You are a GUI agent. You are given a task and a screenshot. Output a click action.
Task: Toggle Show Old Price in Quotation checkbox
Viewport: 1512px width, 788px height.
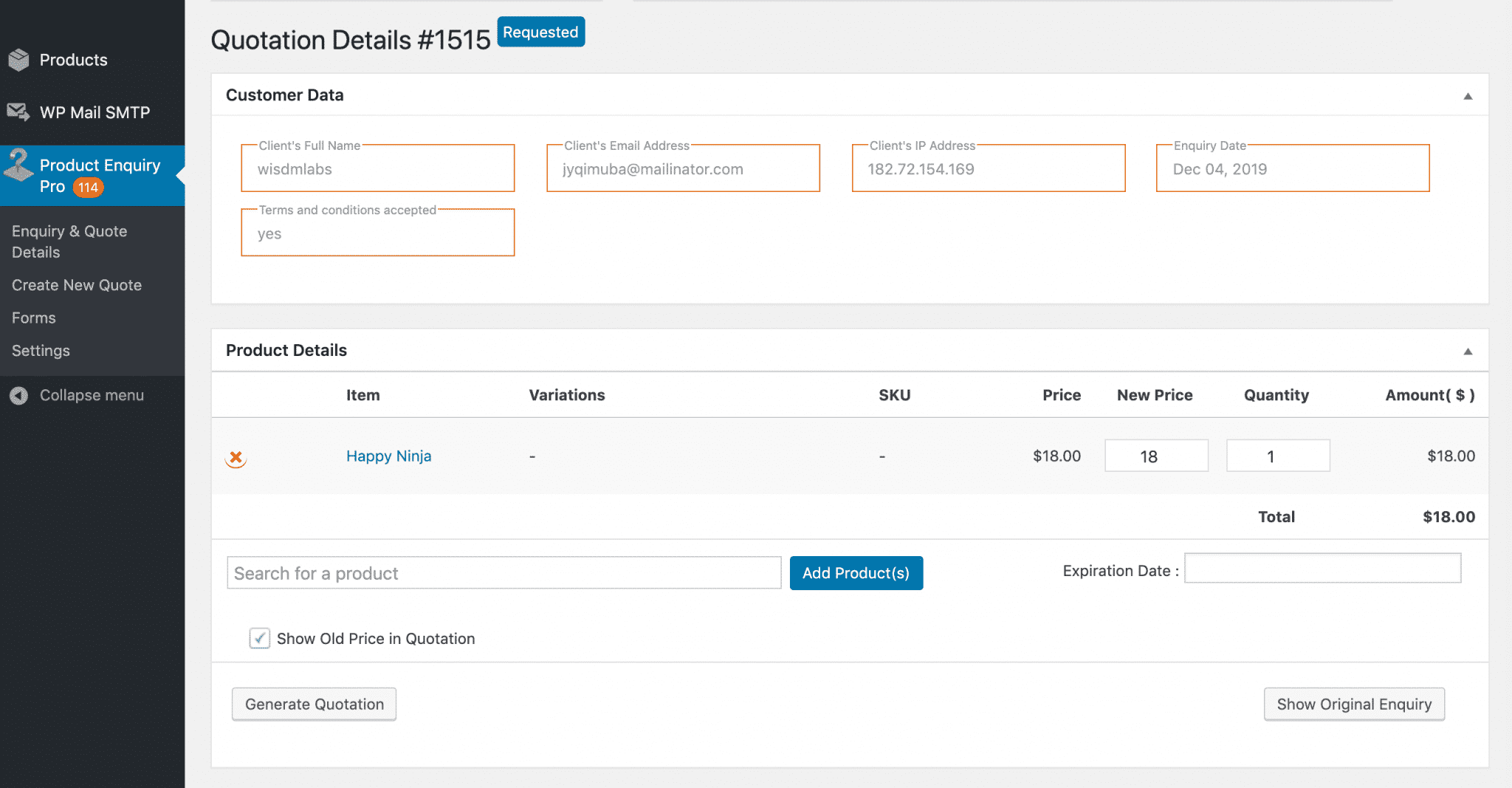(259, 638)
